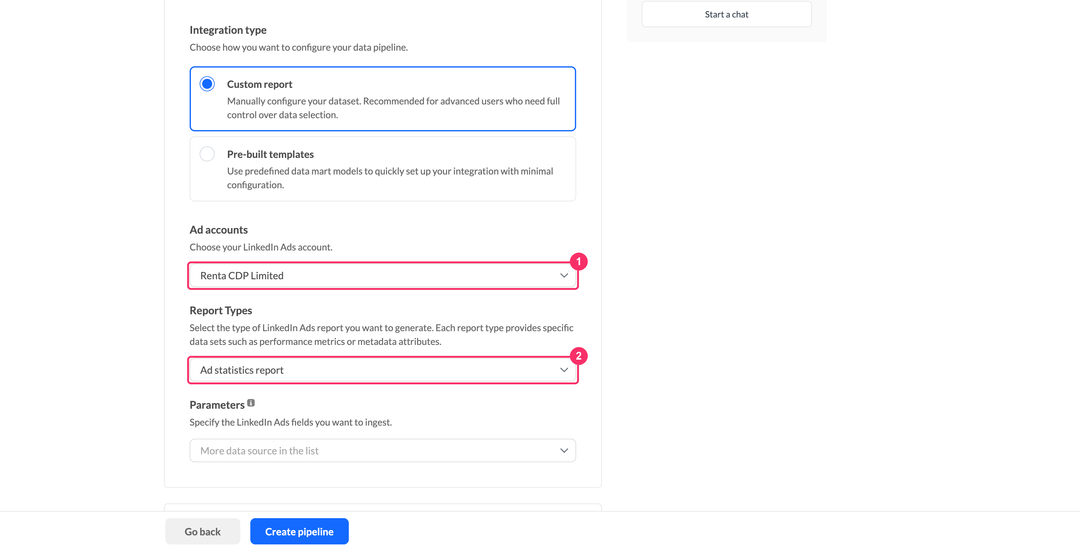Open the Ad statistics report dropdown

click(x=383, y=370)
